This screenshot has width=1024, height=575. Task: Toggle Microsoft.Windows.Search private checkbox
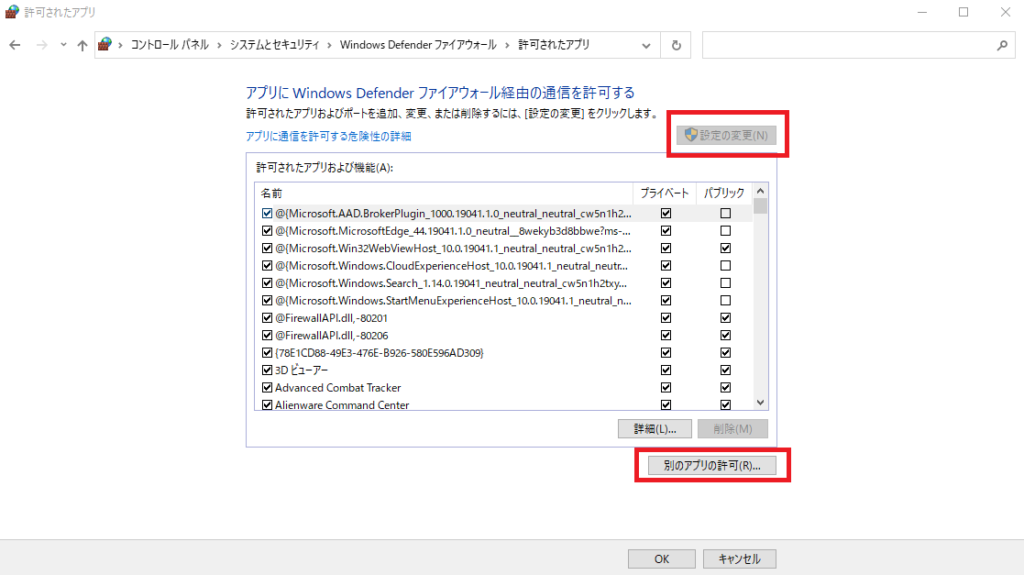coord(666,283)
